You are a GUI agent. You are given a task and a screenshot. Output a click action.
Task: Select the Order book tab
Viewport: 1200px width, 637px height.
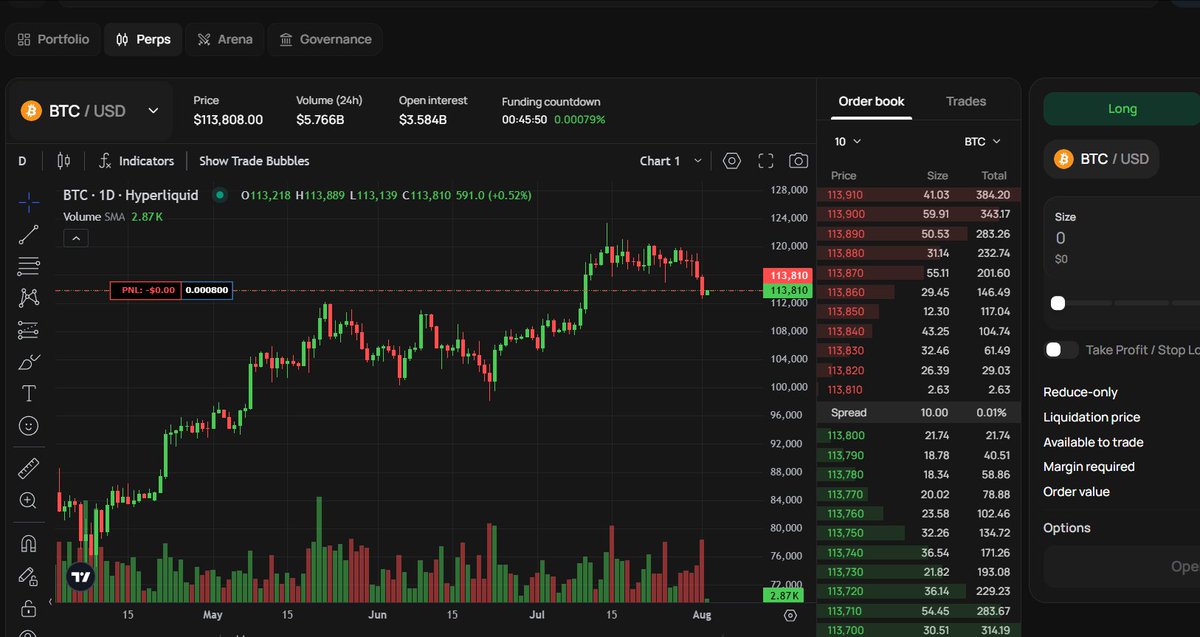[871, 101]
